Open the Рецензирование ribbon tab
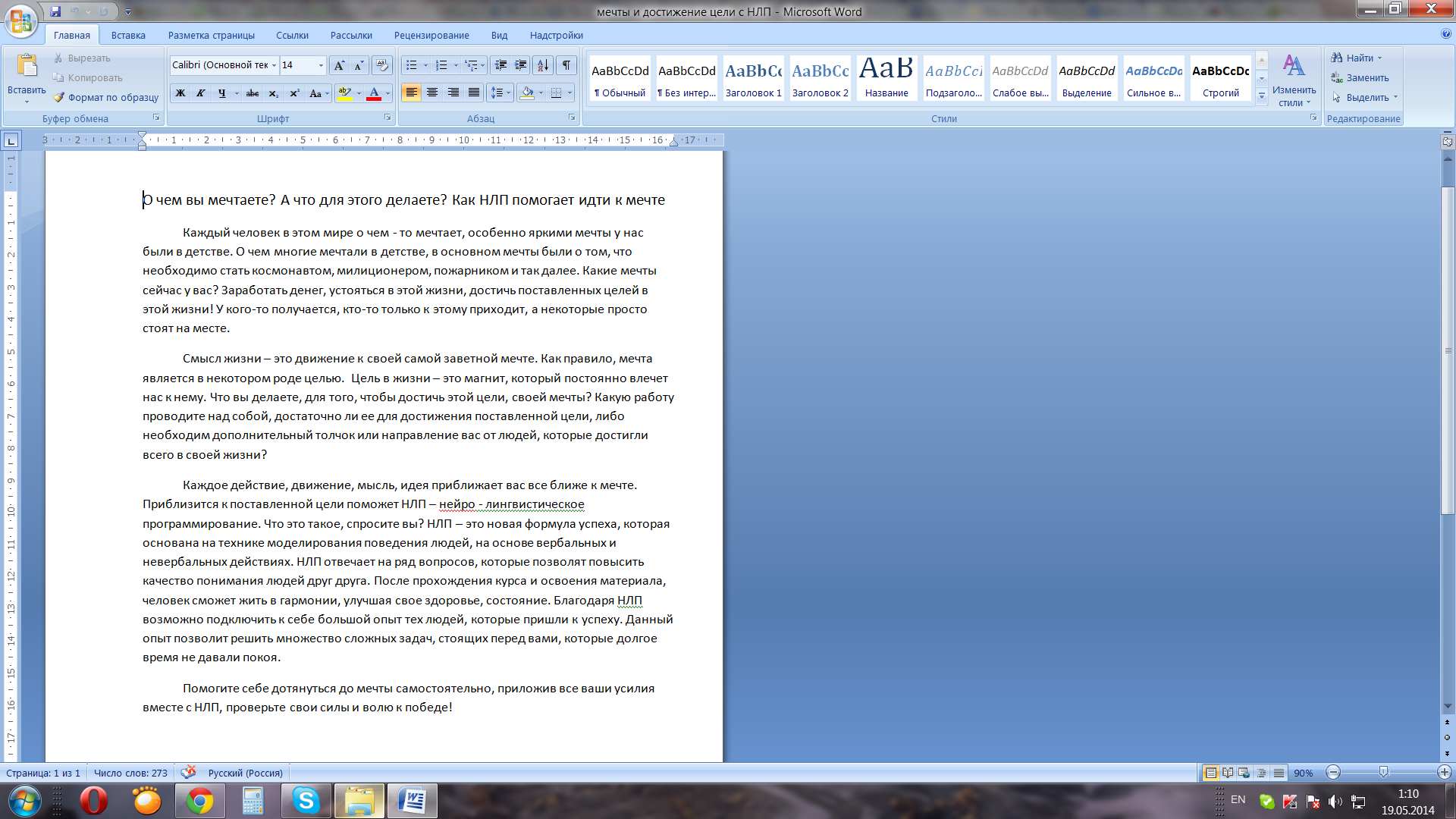This screenshot has width=1456, height=819. pyautogui.click(x=431, y=35)
